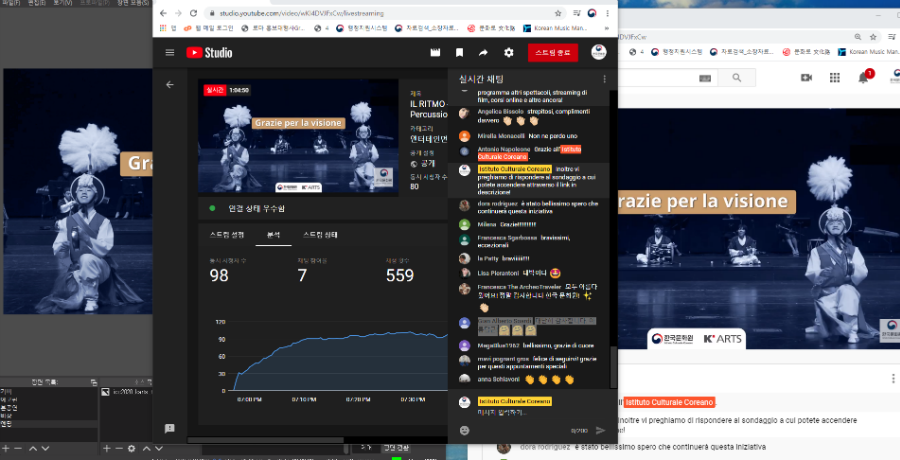Open Chrome three-dot menu in front browser
The height and width of the screenshot is (460, 900).
click(607, 13)
